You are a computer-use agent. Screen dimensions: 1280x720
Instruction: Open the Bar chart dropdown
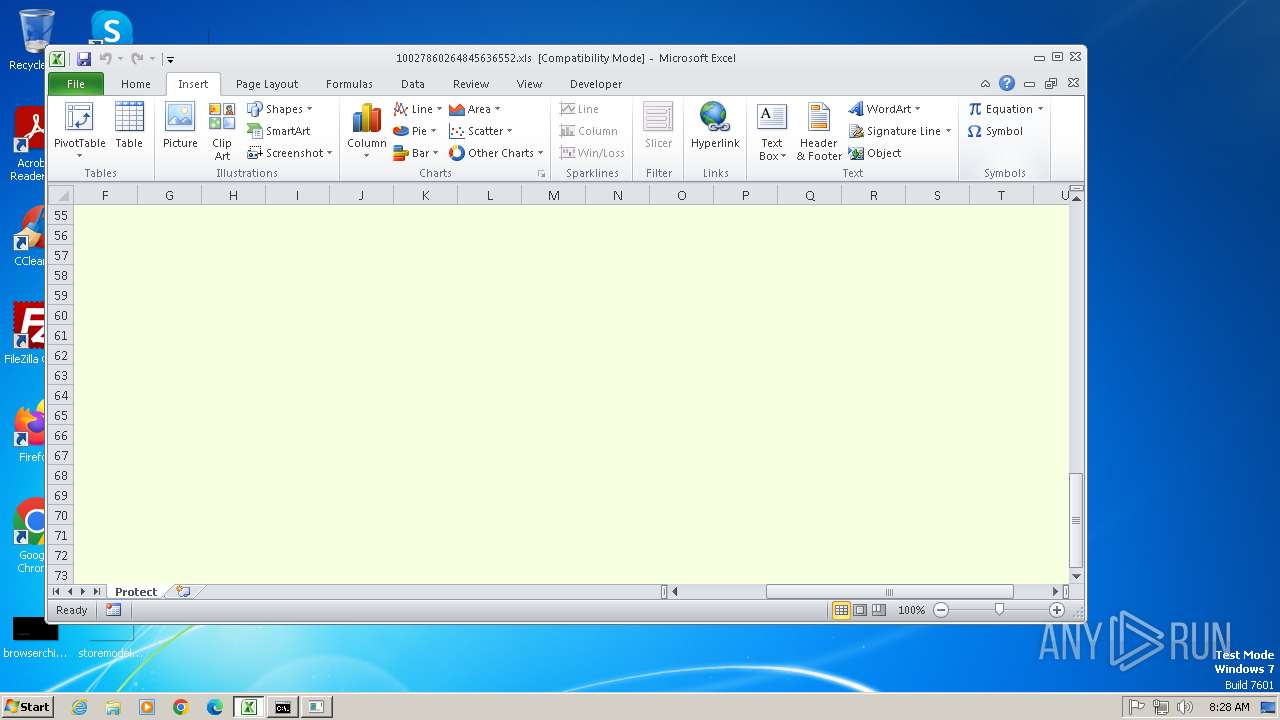[x=415, y=153]
